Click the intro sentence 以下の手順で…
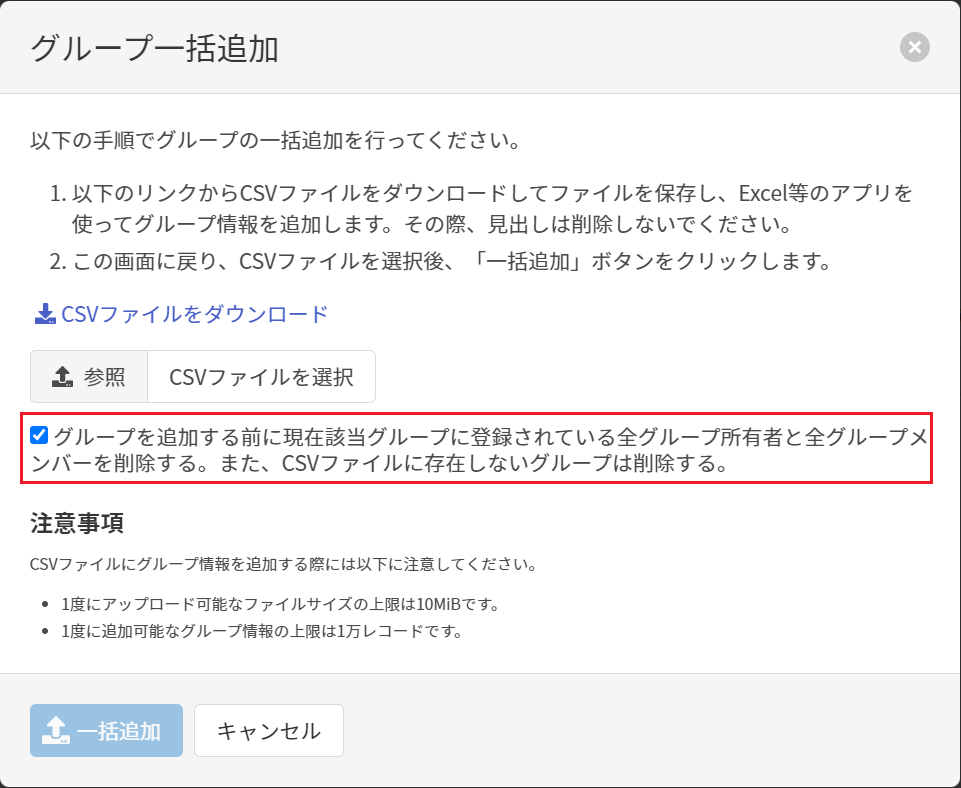Screen dimensions: 961x788 275,139
